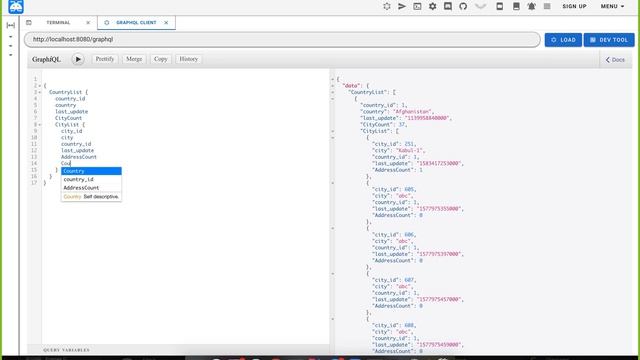Collapse the CountryList block in query editor
This screenshot has width=640, height=360.
click(x=40, y=92)
